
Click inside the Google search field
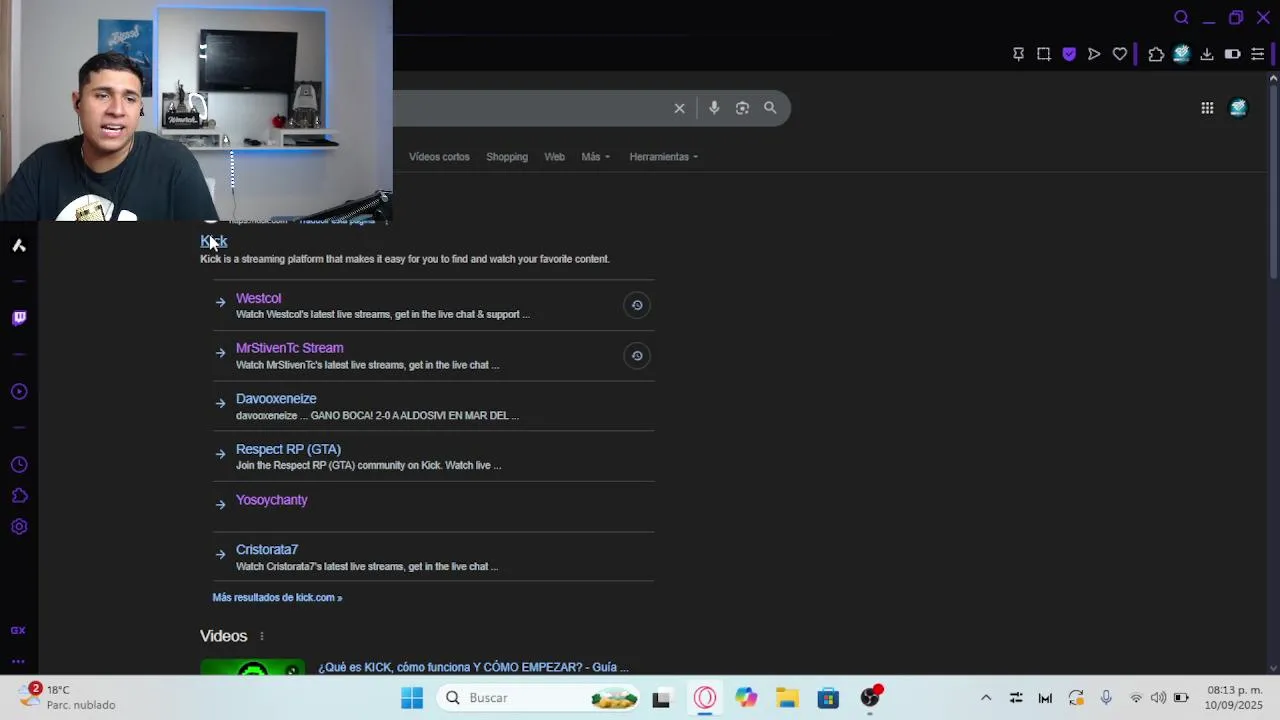530,108
